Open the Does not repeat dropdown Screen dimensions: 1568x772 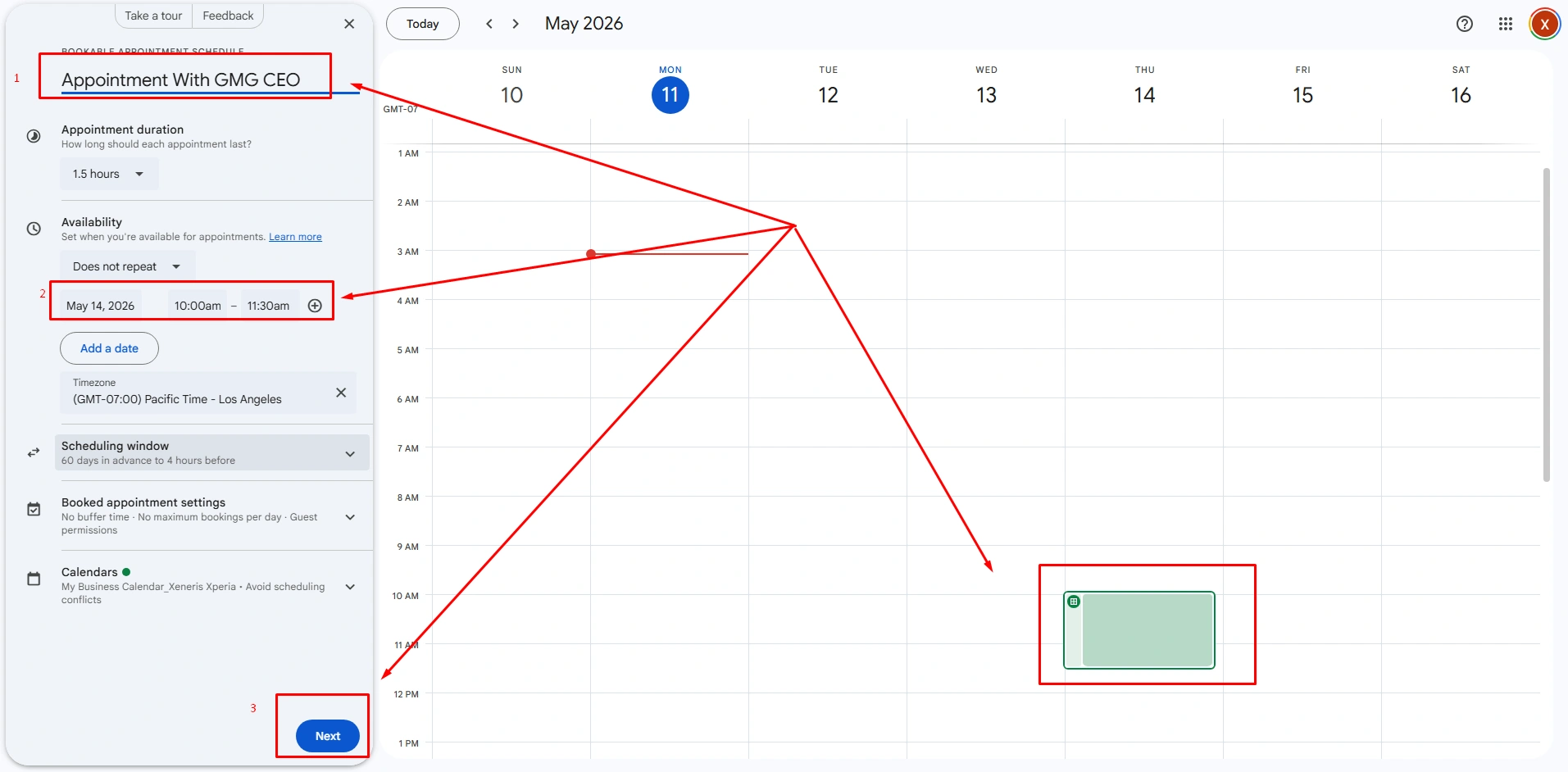click(x=127, y=266)
